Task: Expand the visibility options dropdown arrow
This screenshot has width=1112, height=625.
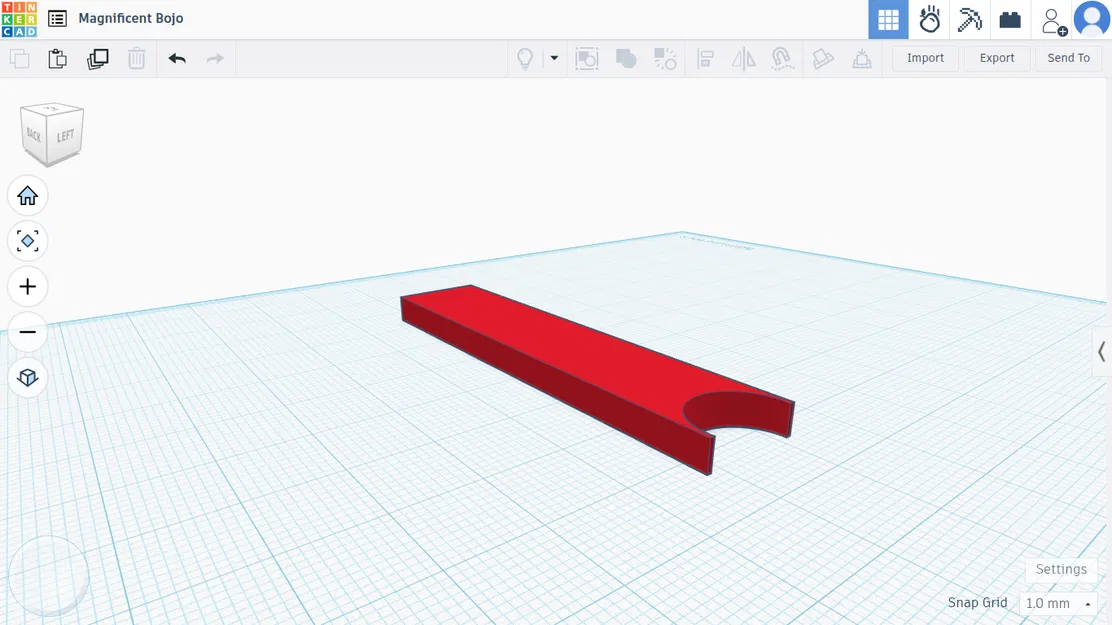Action: 554,58
